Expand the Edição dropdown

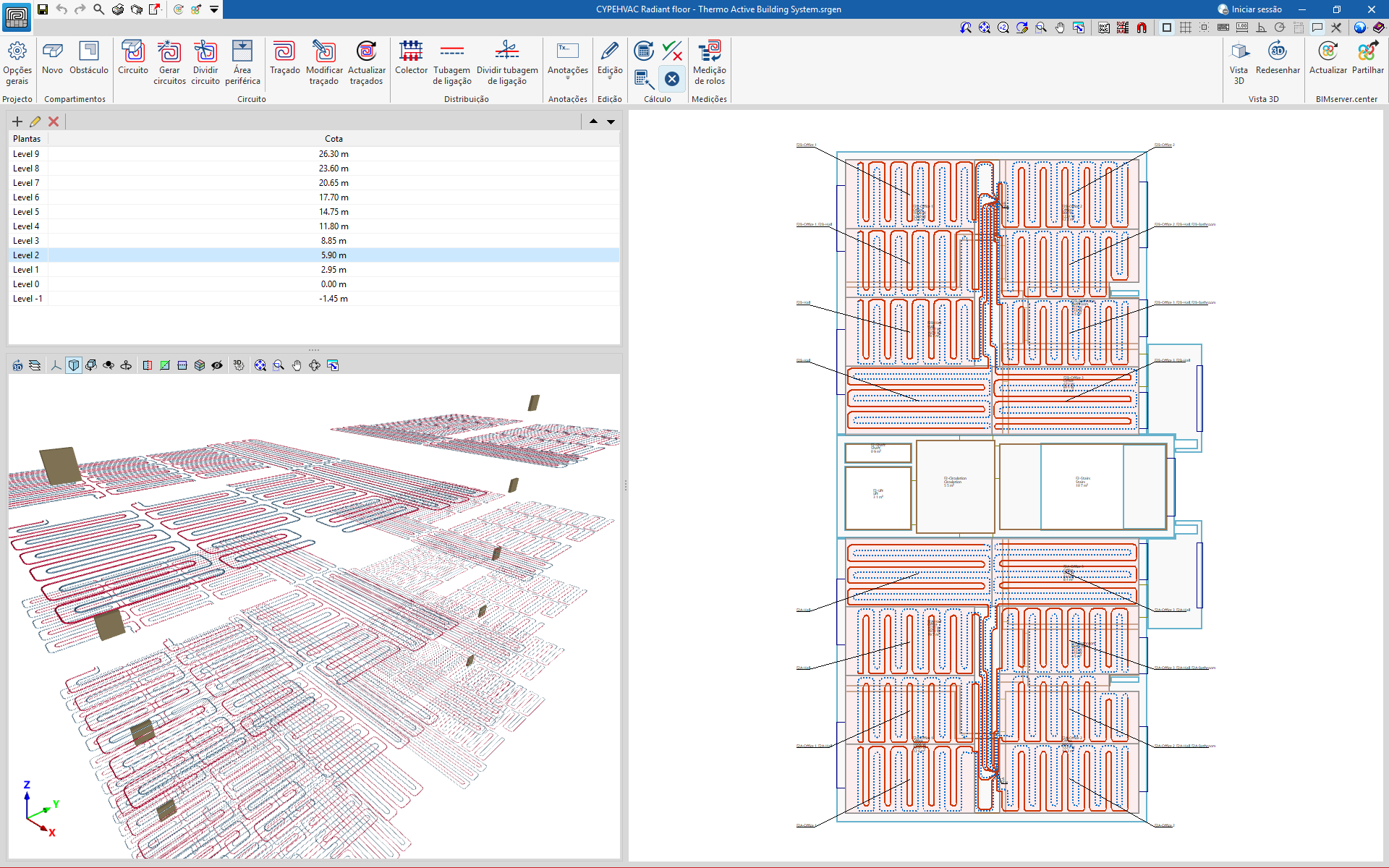610,77
